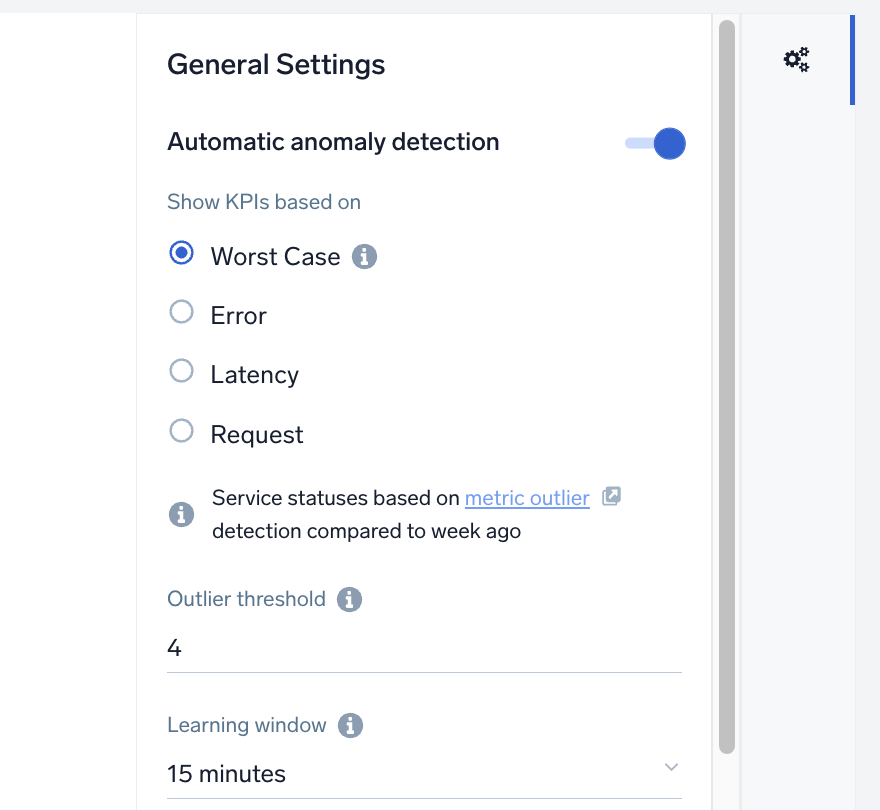Viewport: 880px width, 810px height.
Task: Select the Request radio button
Action: pyautogui.click(x=181, y=430)
